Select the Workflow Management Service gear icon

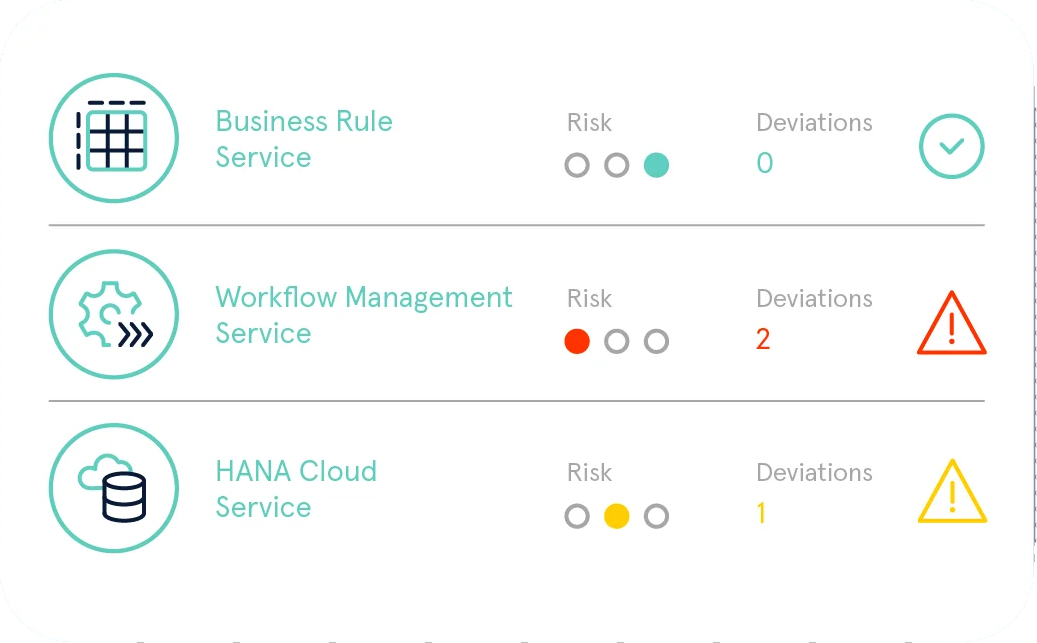113,314
